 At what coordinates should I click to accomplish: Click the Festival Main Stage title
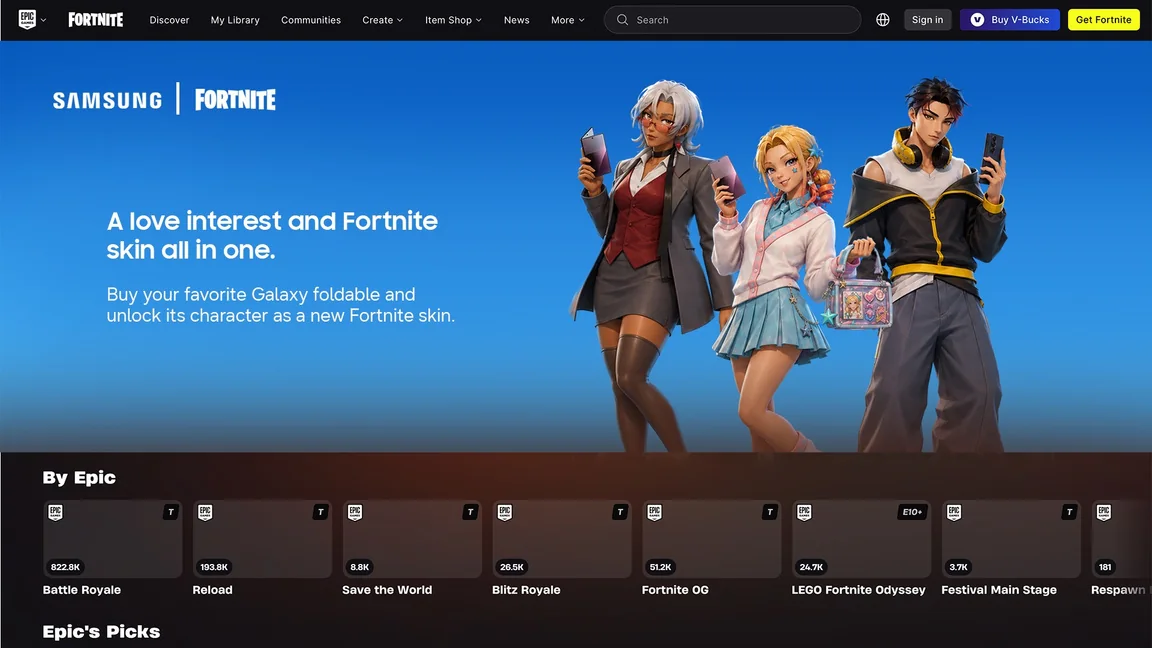click(x=999, y=590)
